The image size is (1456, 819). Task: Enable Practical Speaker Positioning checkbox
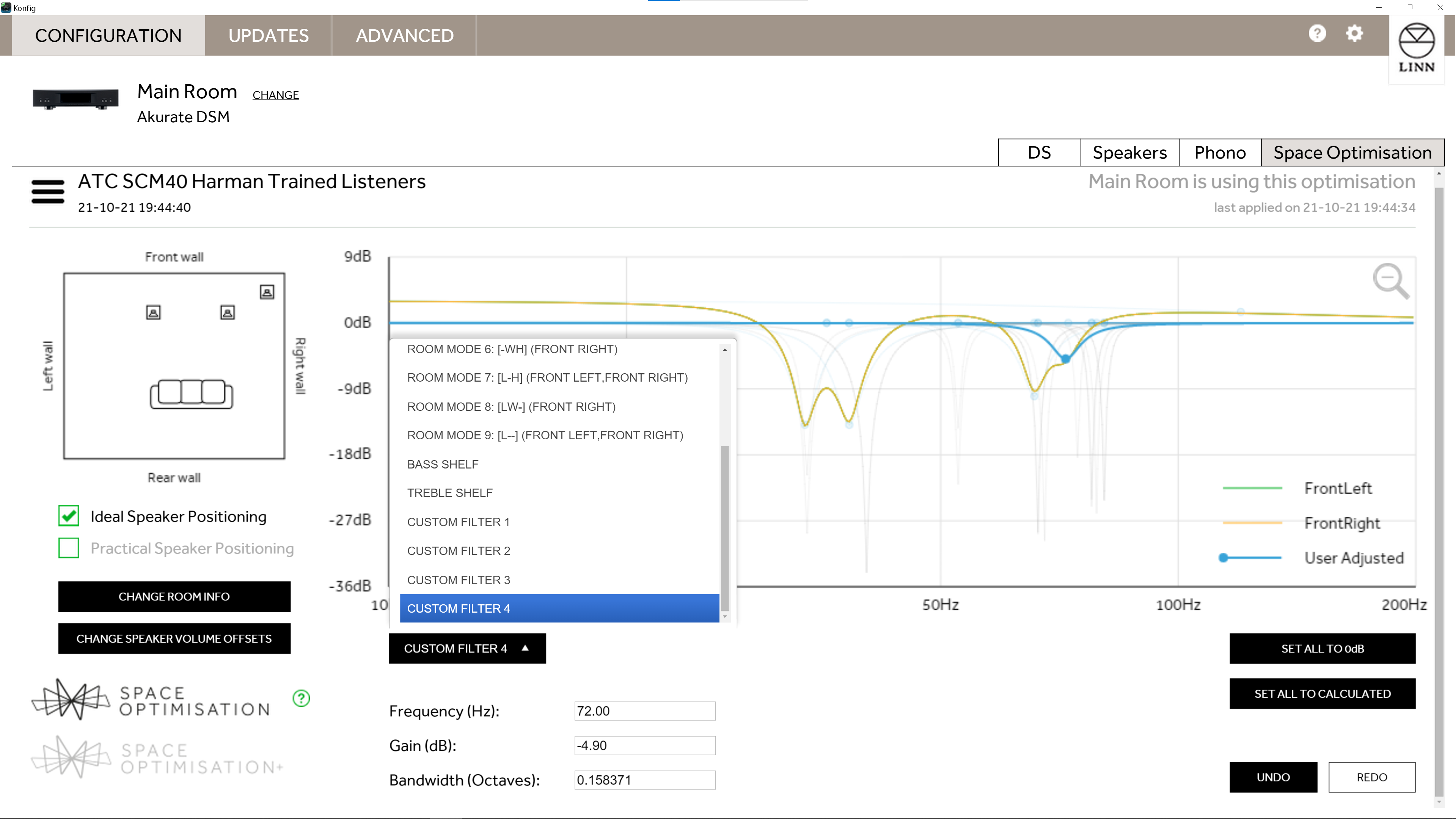[68, 548]
